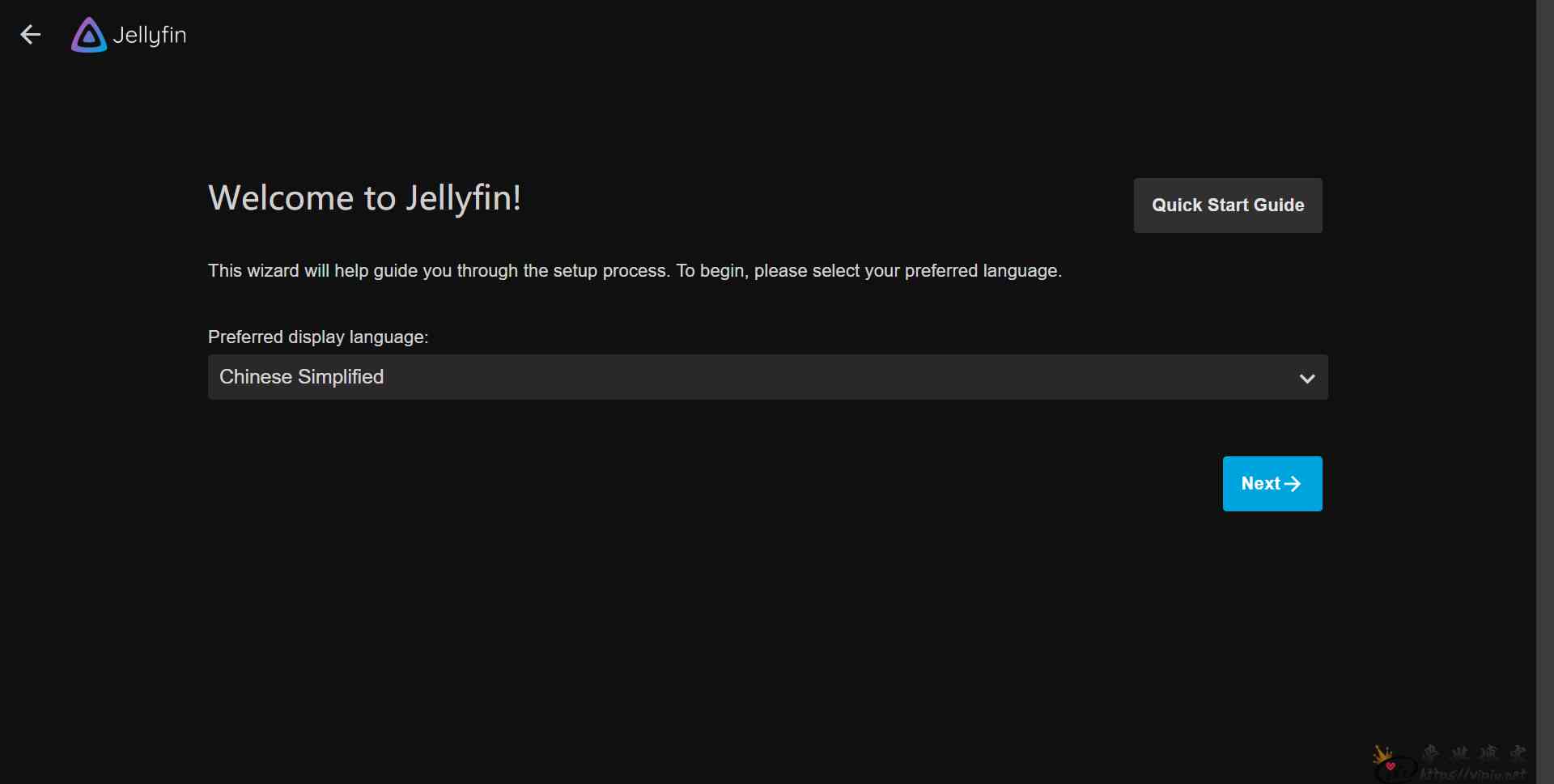Click the Welcome to Jellyfin! heading
1554x784 pixels.
pos(364,198)
